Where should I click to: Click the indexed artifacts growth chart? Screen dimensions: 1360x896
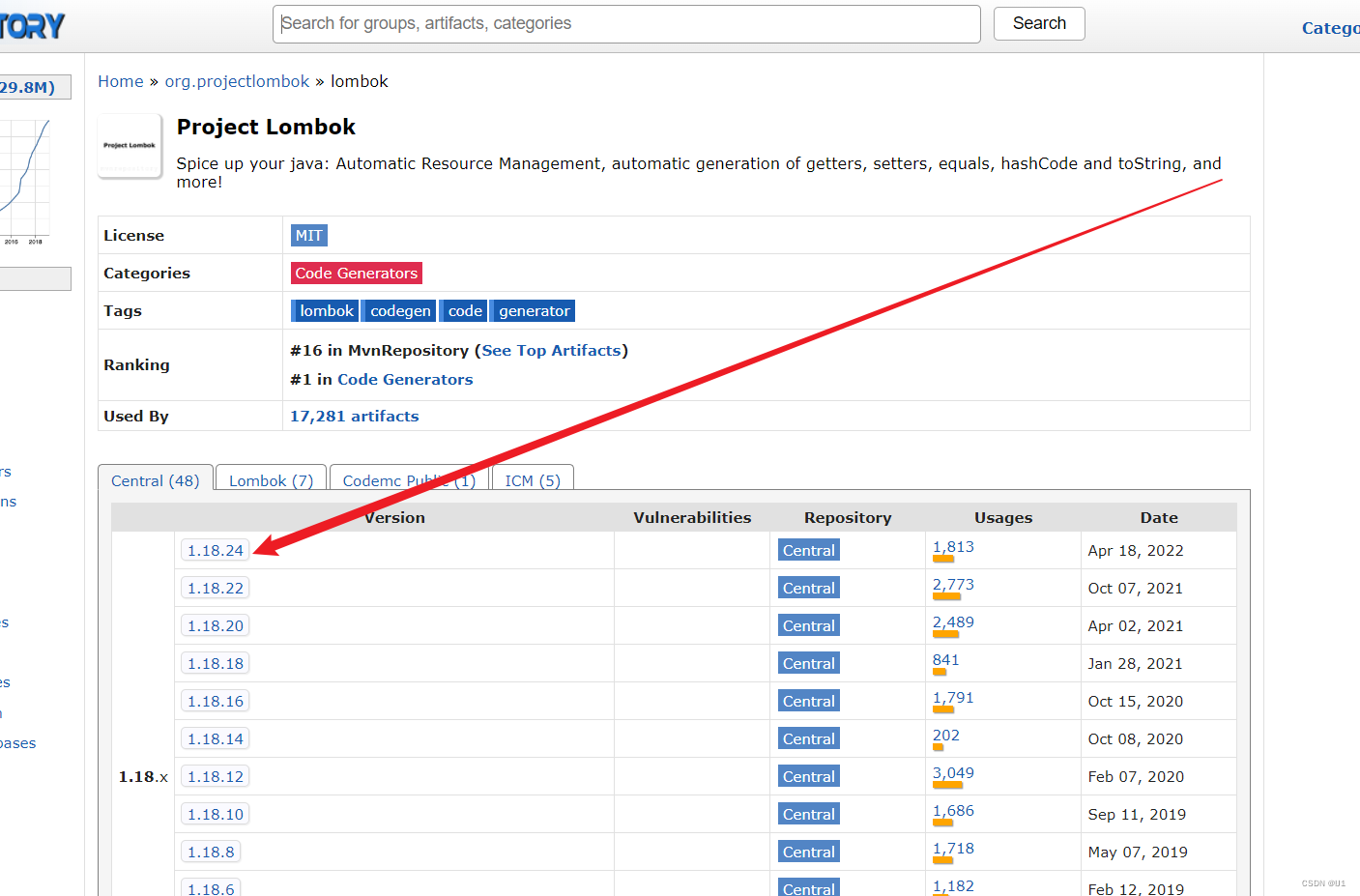25,181
